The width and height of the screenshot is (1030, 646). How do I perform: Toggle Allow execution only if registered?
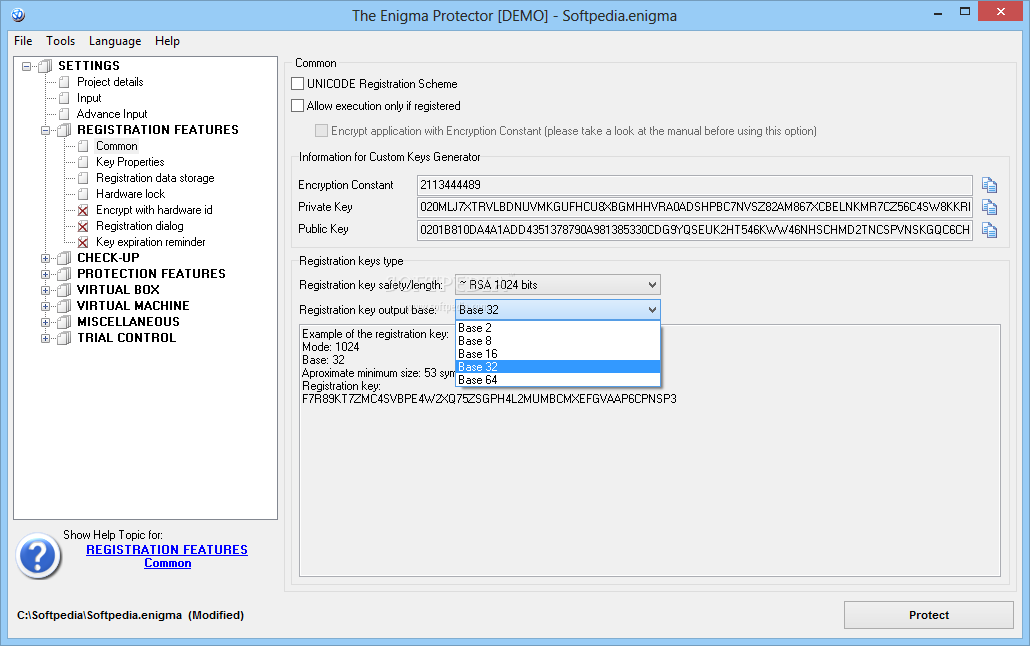coord(298,105)
